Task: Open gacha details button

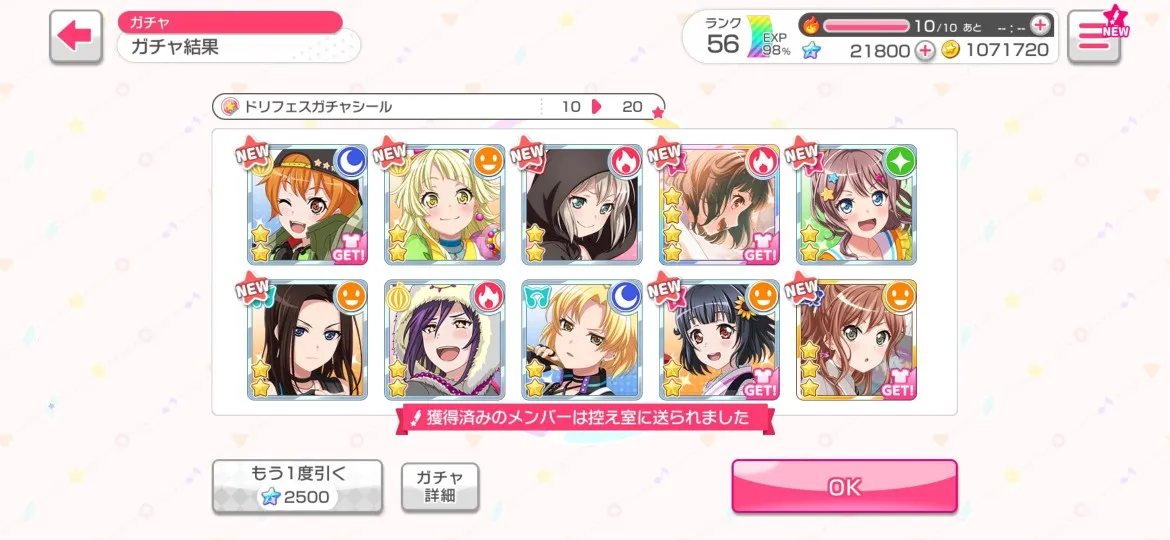Action: [x=440, y=487]
